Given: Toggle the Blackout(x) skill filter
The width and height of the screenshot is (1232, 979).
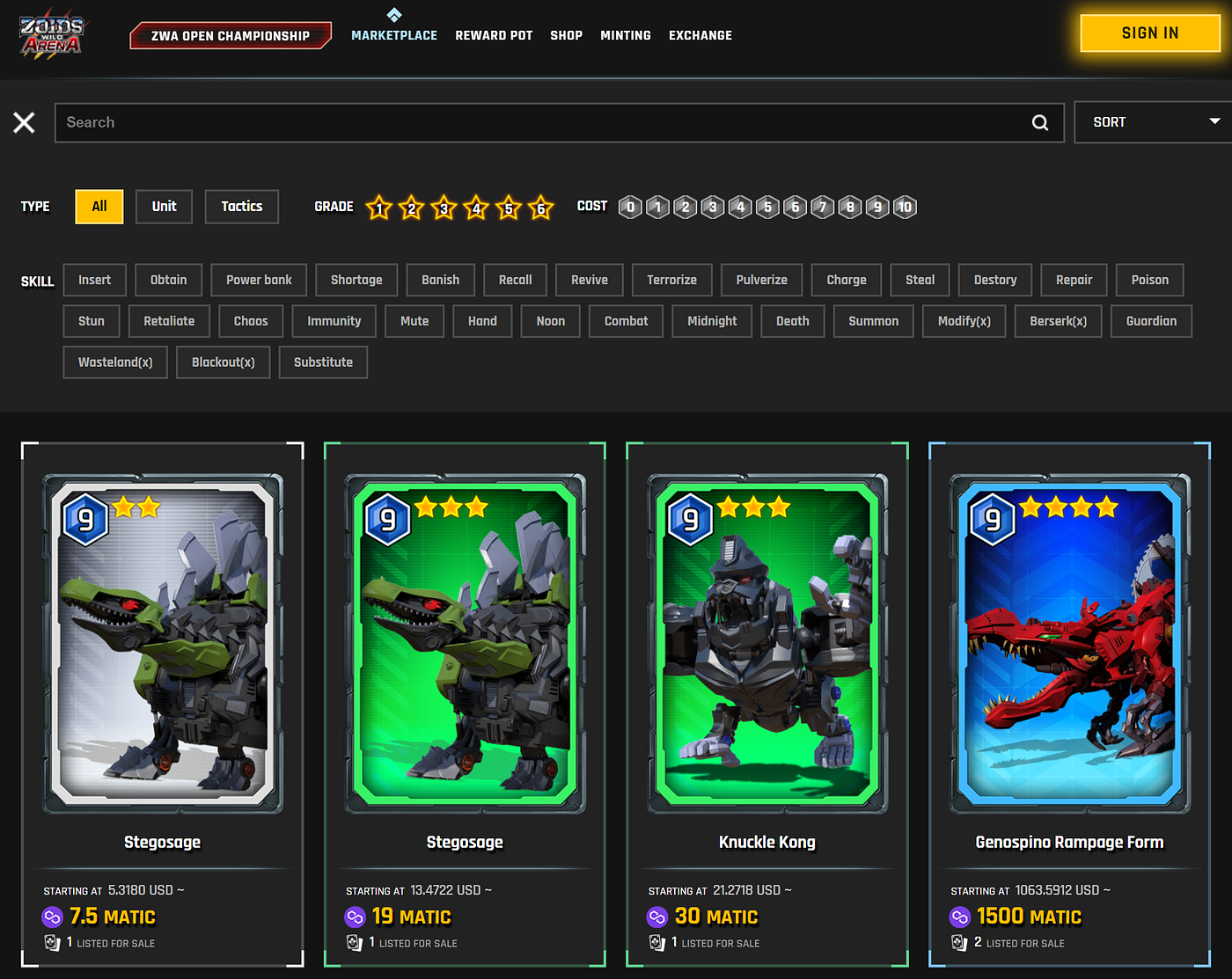Looking at the screenshot, I should tap(224, 362).
